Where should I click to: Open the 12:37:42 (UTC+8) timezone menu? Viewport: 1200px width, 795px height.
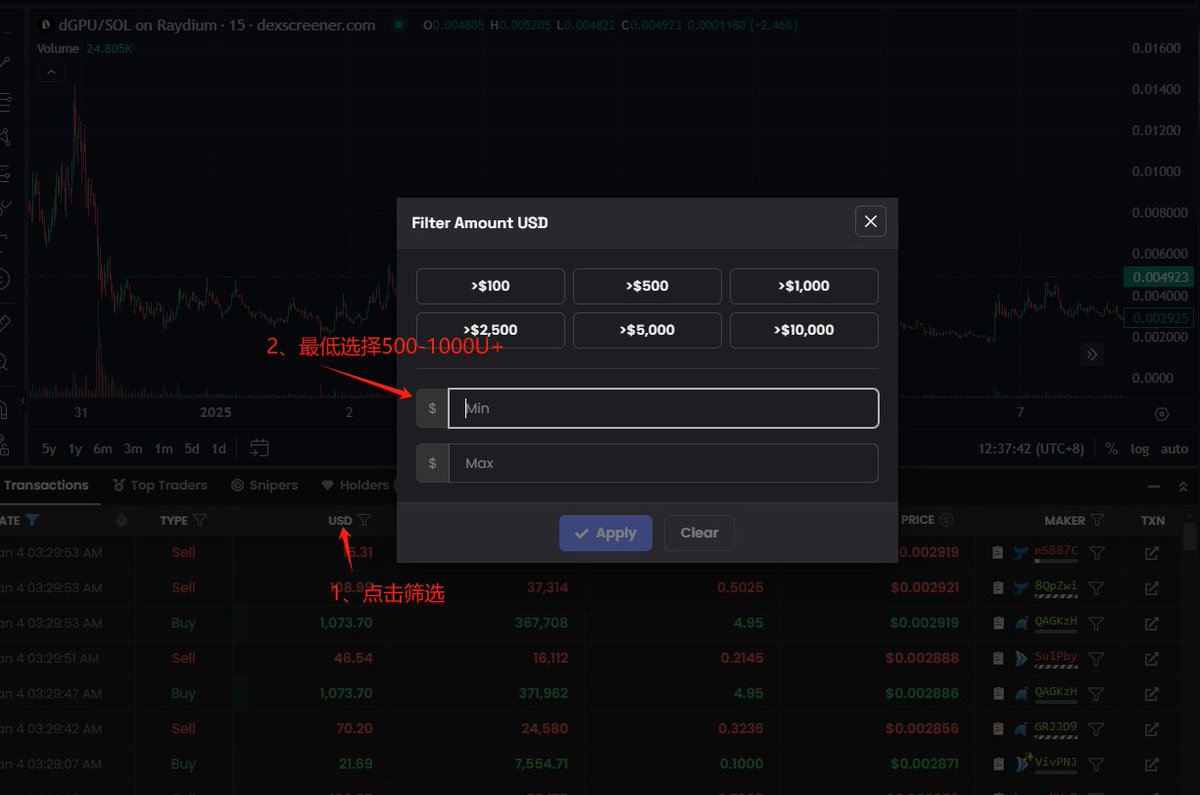click(1031, 449)
